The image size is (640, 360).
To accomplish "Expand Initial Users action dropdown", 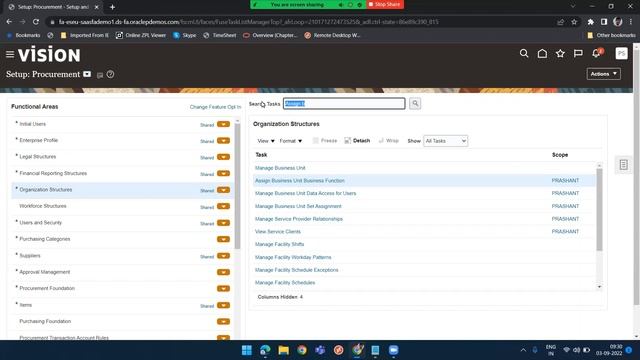I will coord(223,124).
